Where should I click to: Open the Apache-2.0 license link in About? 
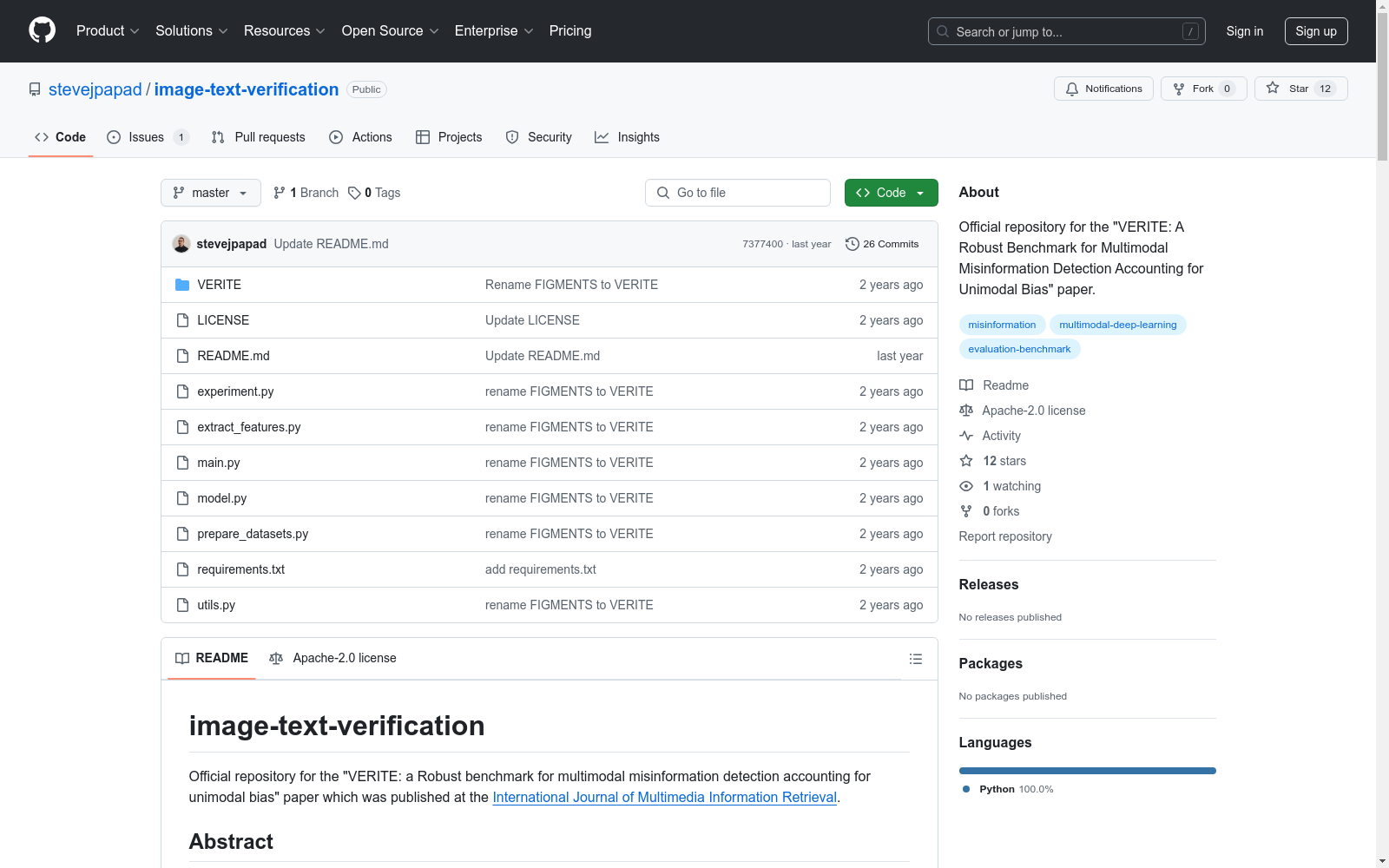pyautogui.click(x=1023, y=411)
